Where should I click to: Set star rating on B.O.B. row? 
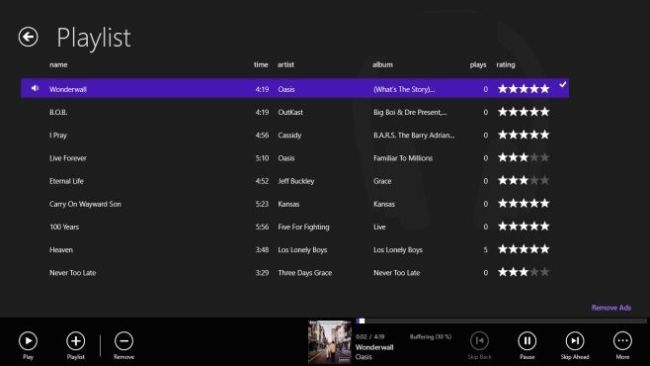(x=524, y=112)
